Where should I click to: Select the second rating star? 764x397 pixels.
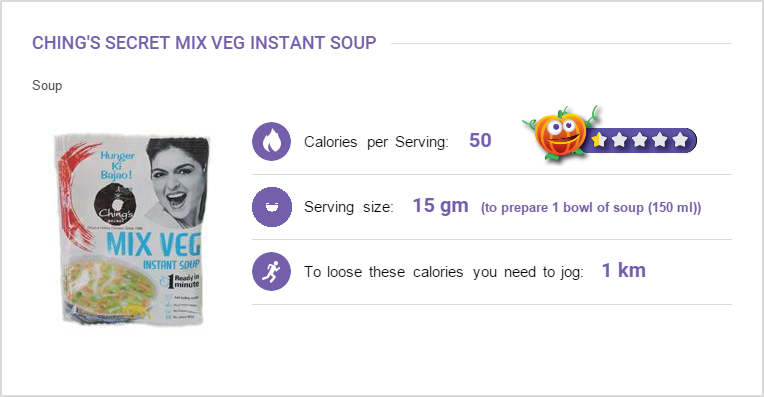pyautogui.click(x=619, y=140)
